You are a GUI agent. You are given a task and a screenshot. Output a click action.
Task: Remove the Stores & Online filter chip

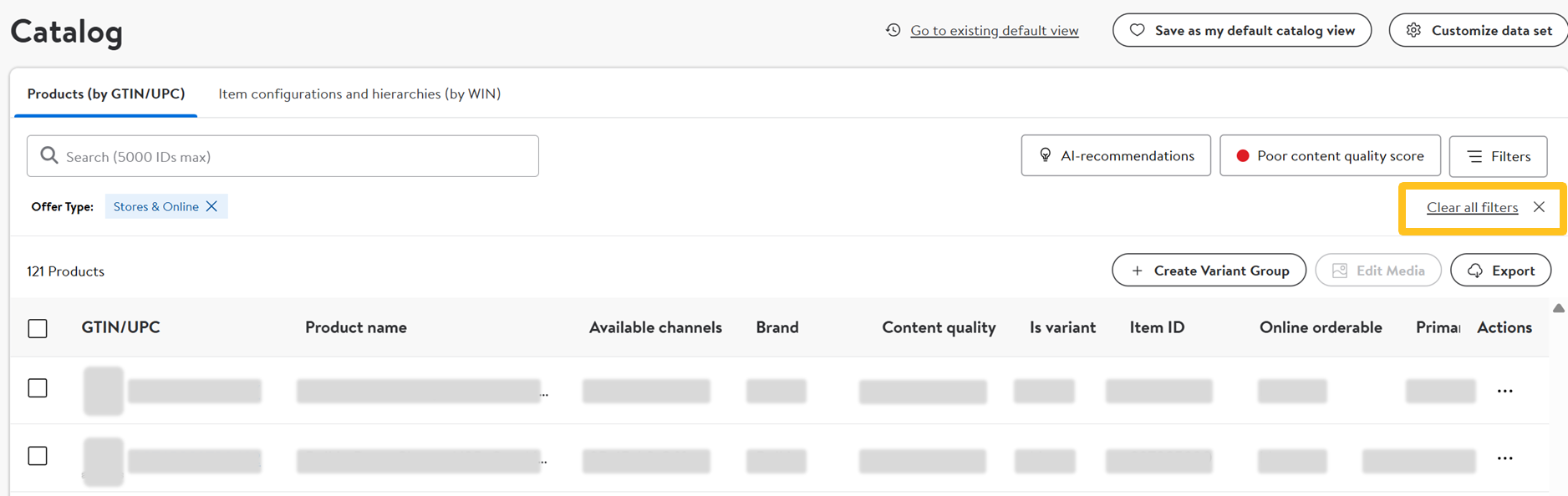(x=212, y=206)
